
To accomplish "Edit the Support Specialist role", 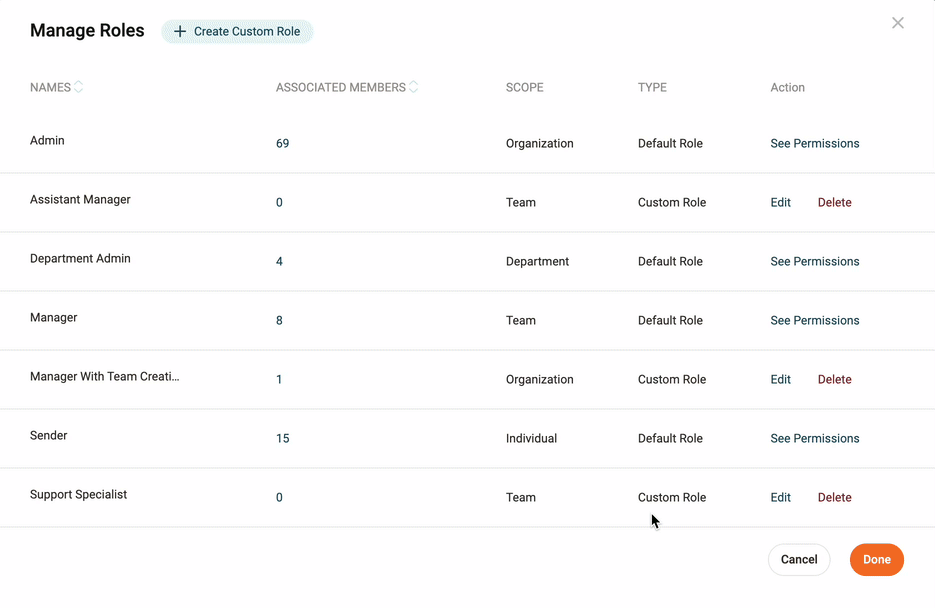I will click(x=780, y=498).
